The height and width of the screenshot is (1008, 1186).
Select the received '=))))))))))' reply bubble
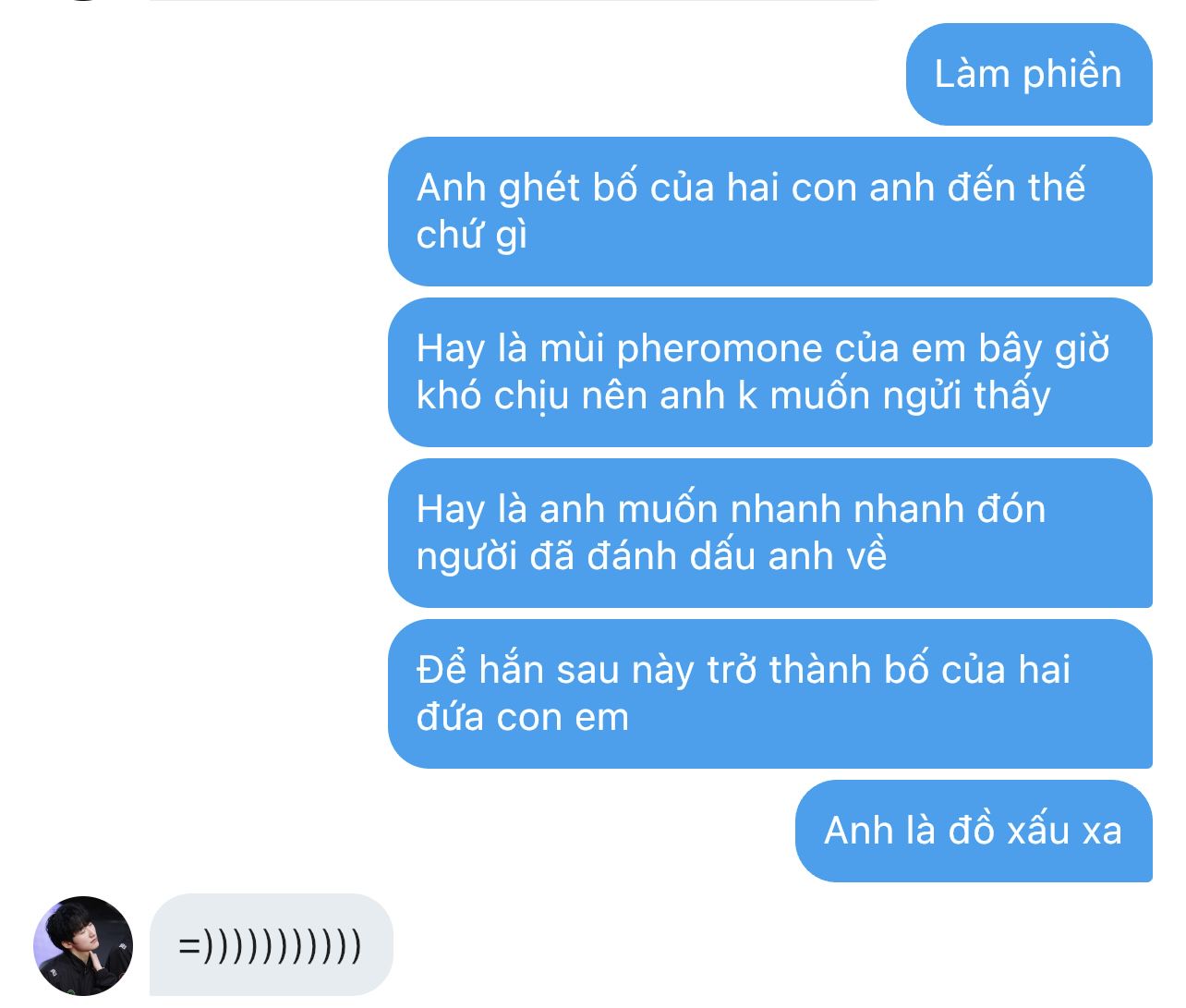click(x=271, y=945)
